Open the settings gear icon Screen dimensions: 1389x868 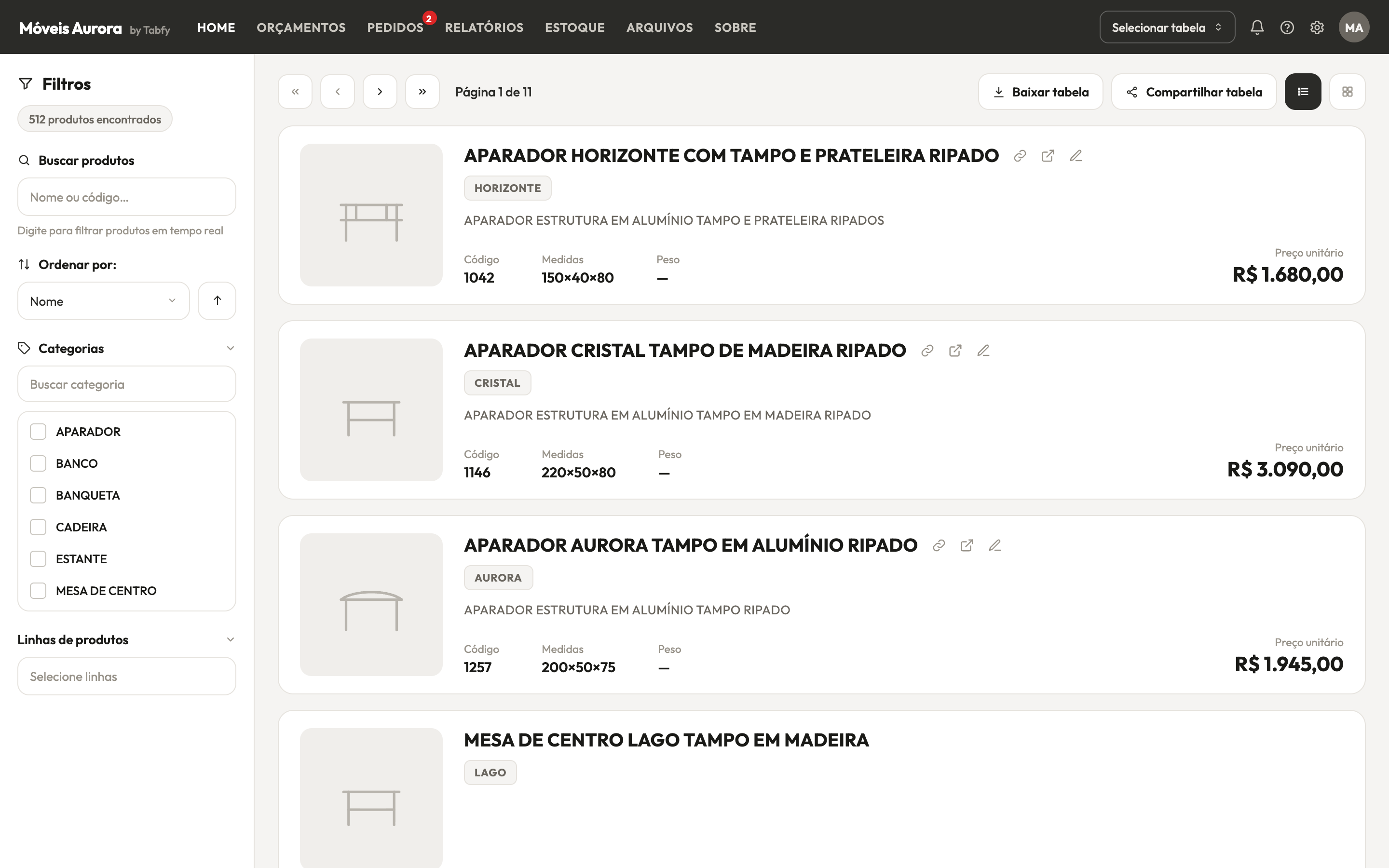(x=1317, y=27)
